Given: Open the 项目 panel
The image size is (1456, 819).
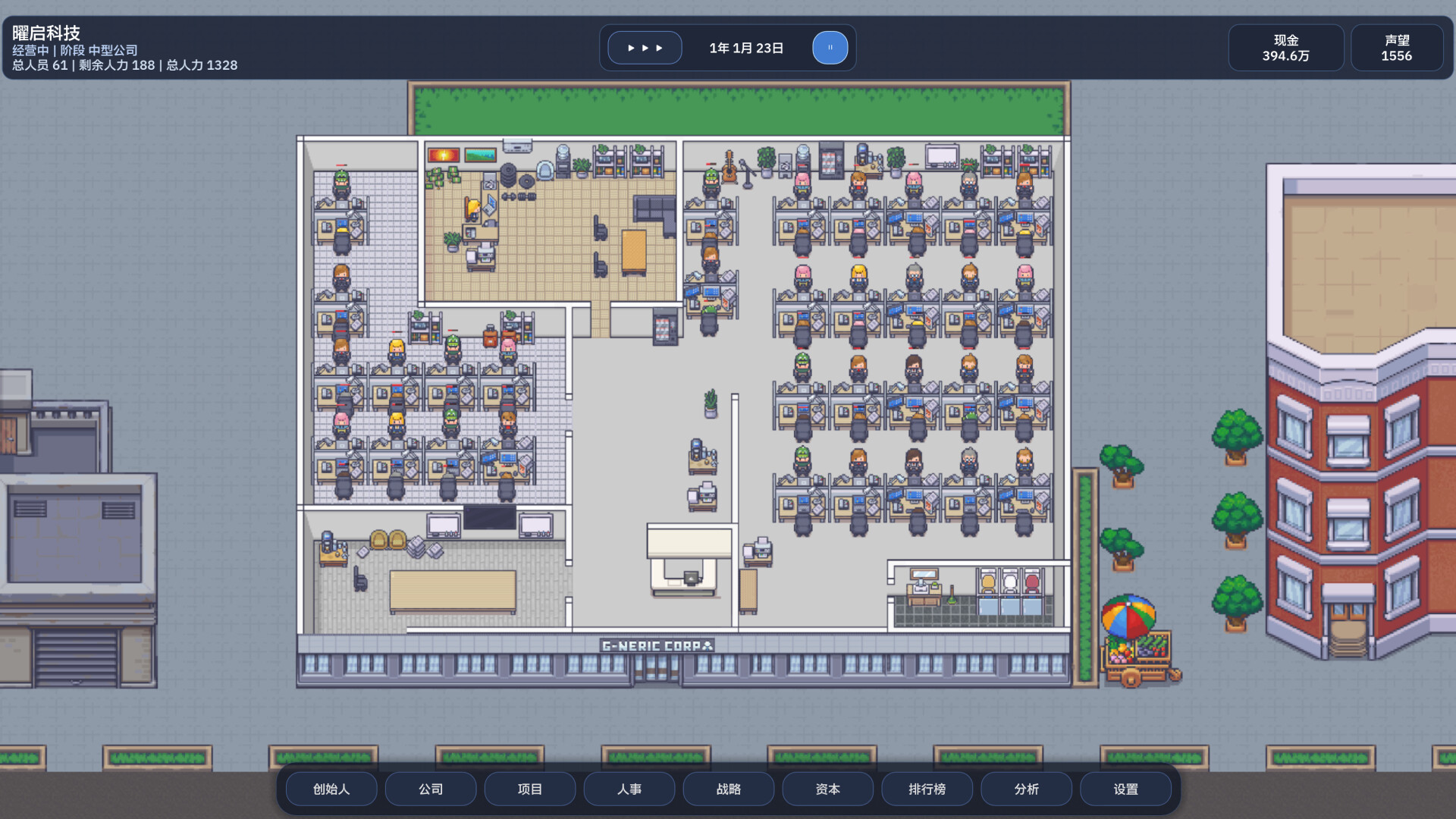Looking at the screenshot, I should (530, 789).
